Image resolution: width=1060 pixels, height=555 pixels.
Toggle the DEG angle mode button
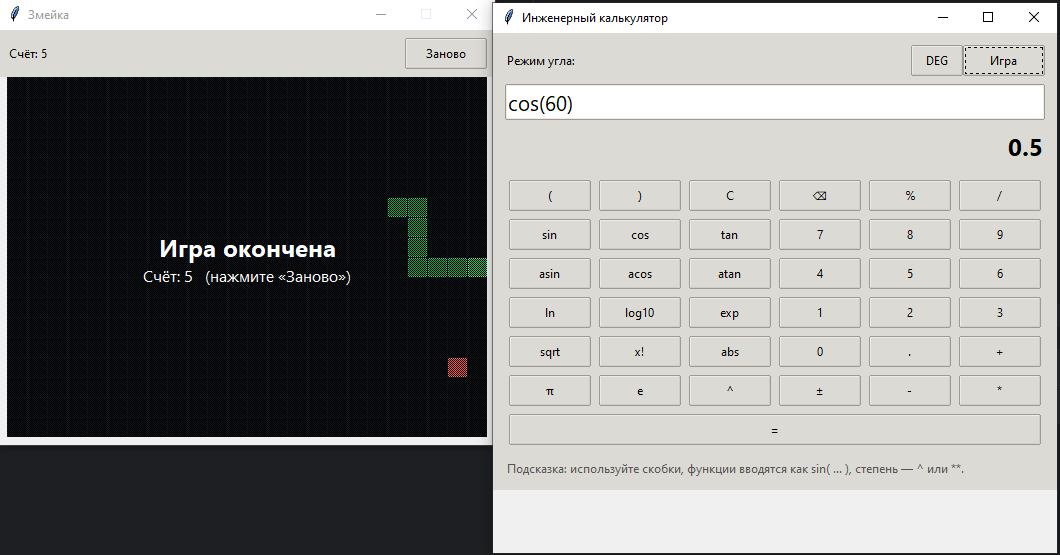[x=936, y=61]
